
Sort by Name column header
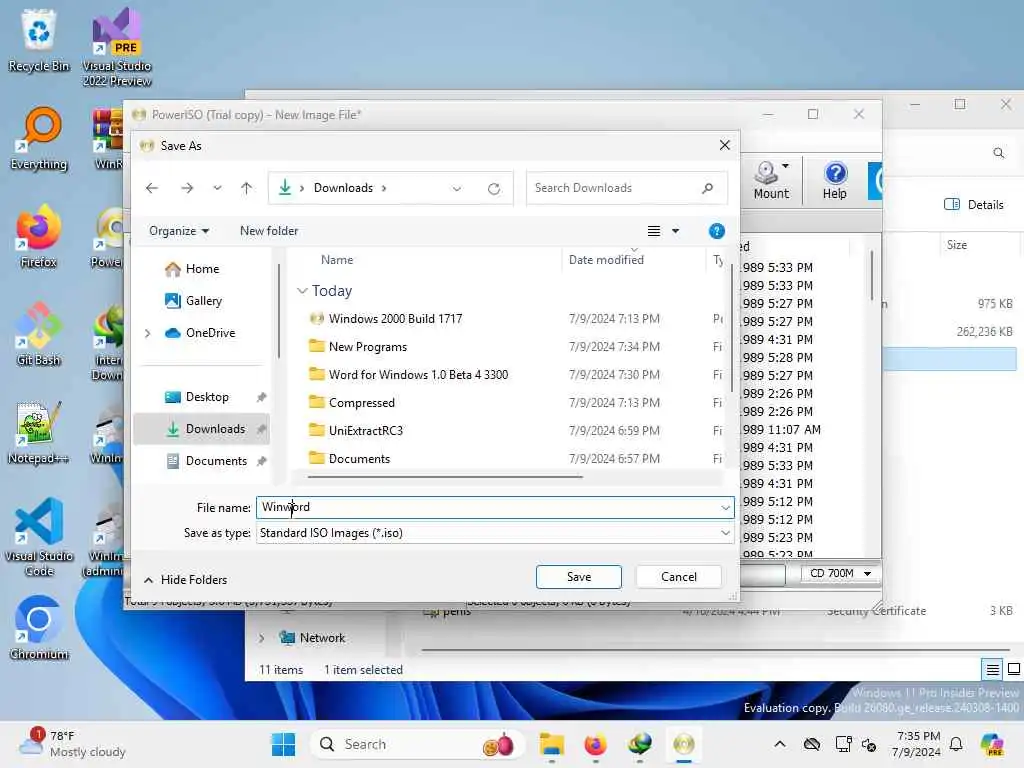coord(337,260)
